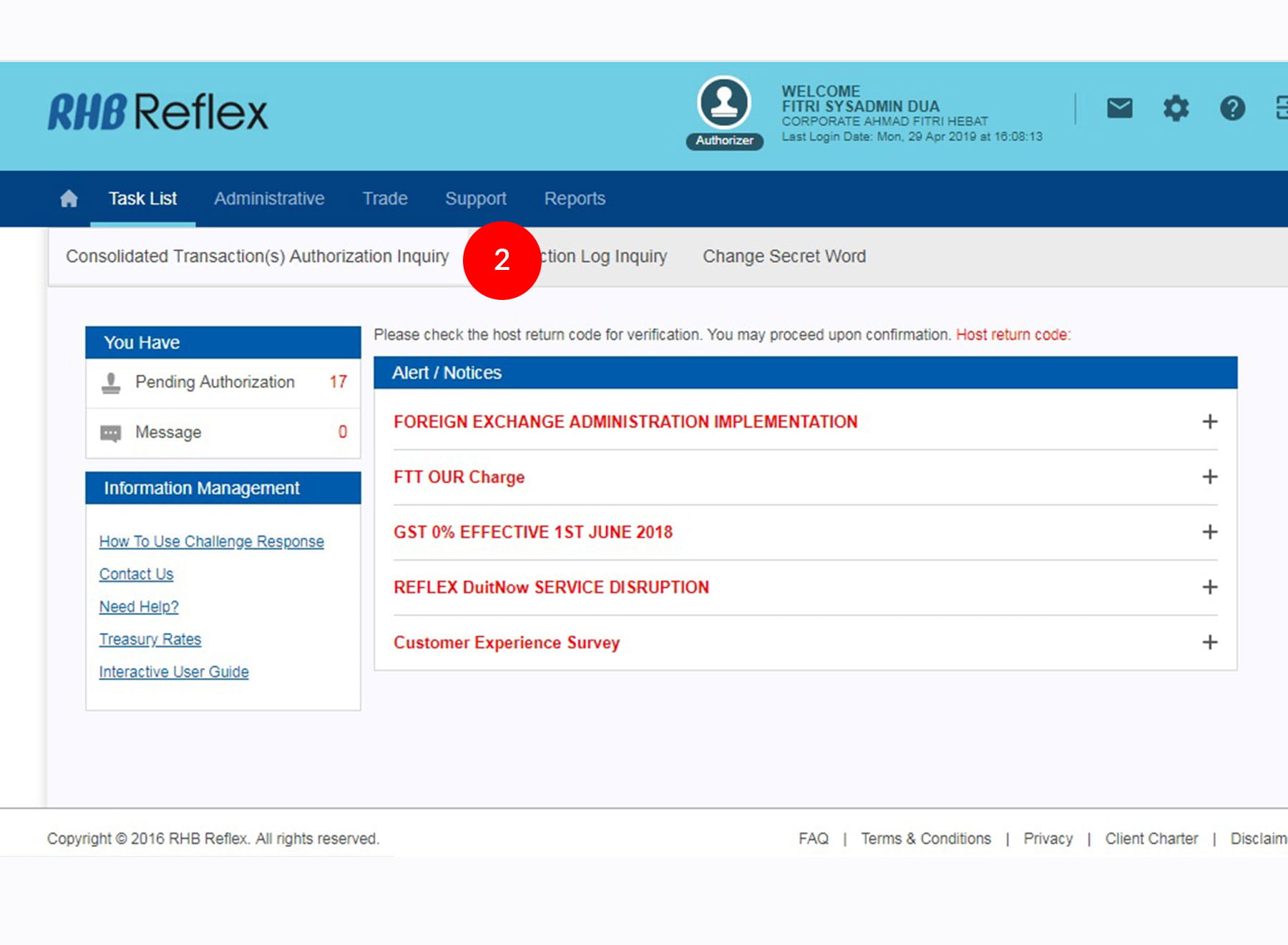Expand GST 0% Effective notice
This screenshot has height=945, width=1288.
click(x=1209, y=532)
